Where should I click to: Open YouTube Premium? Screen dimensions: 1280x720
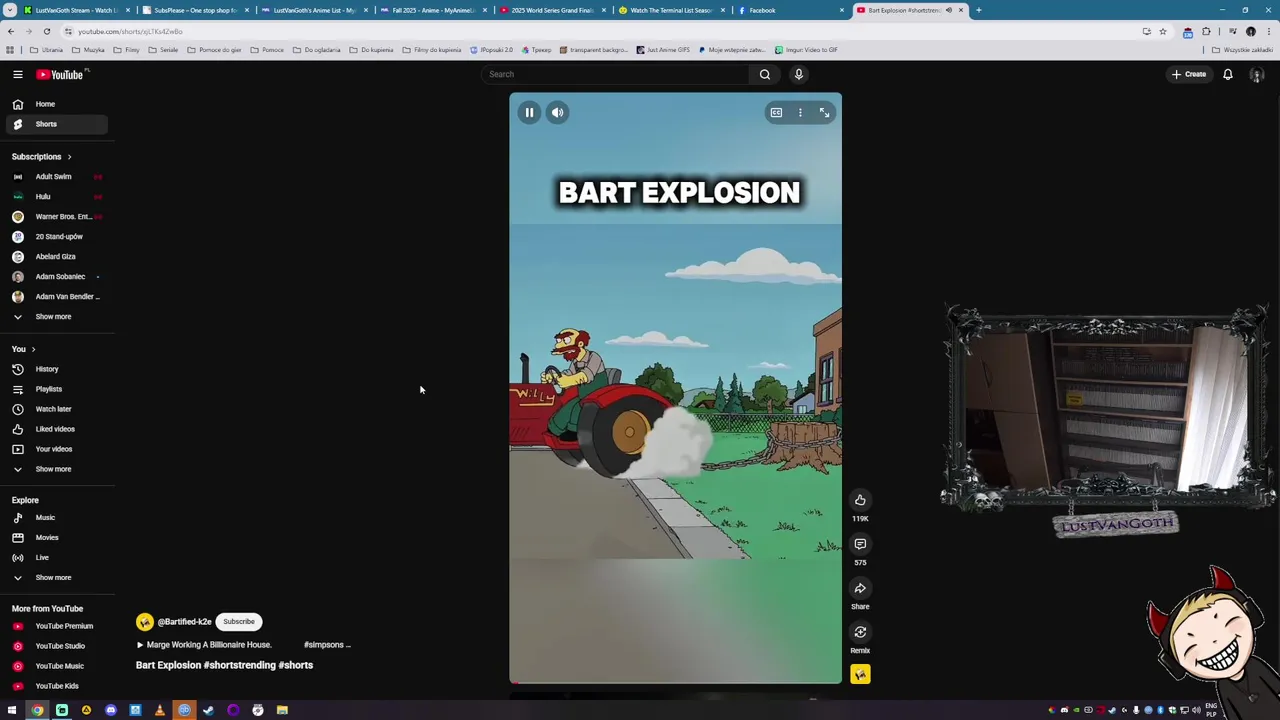click(x=55, y=626)
